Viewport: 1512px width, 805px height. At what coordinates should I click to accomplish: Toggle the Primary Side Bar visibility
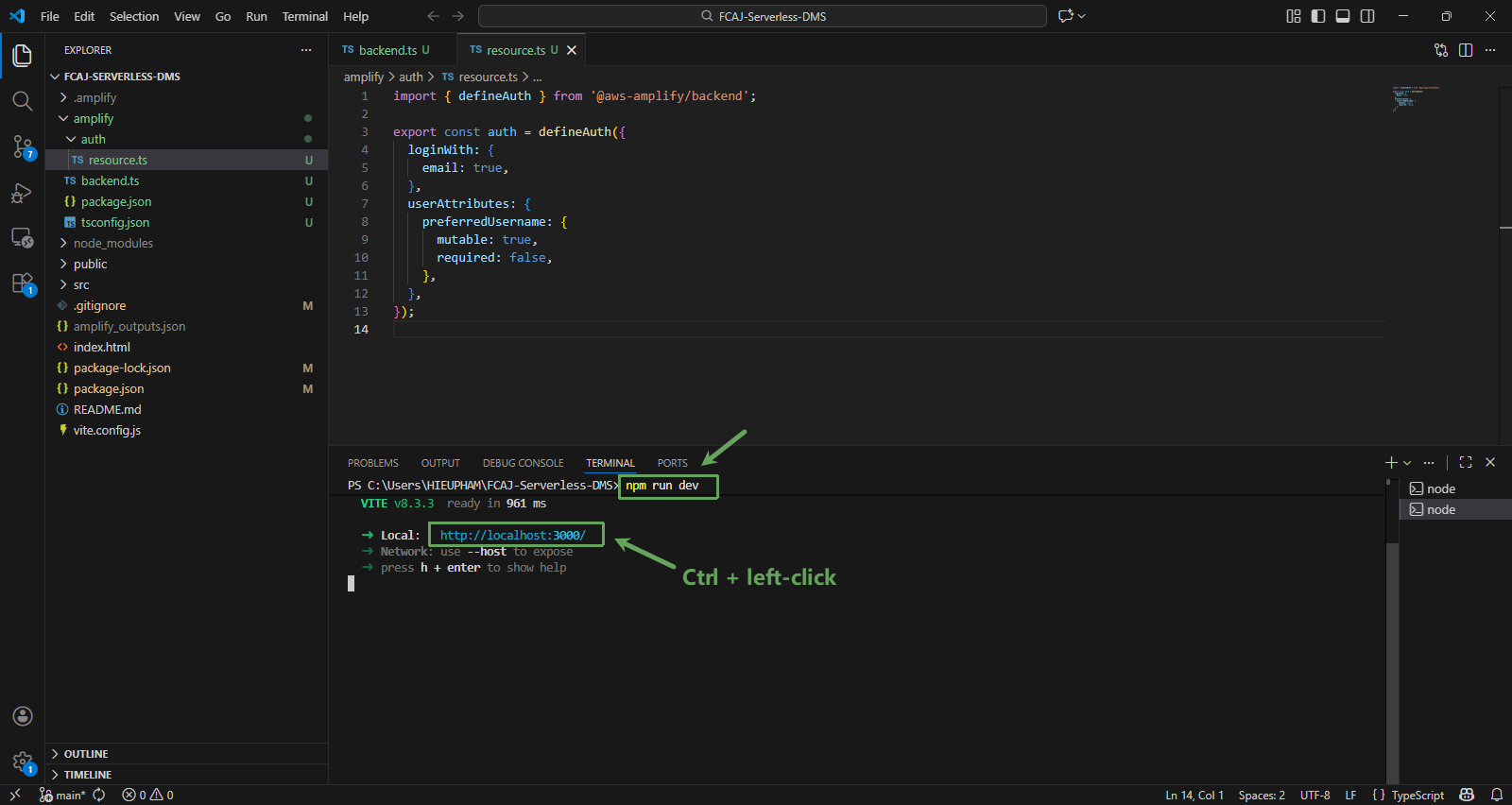(x=1318, y=16)
